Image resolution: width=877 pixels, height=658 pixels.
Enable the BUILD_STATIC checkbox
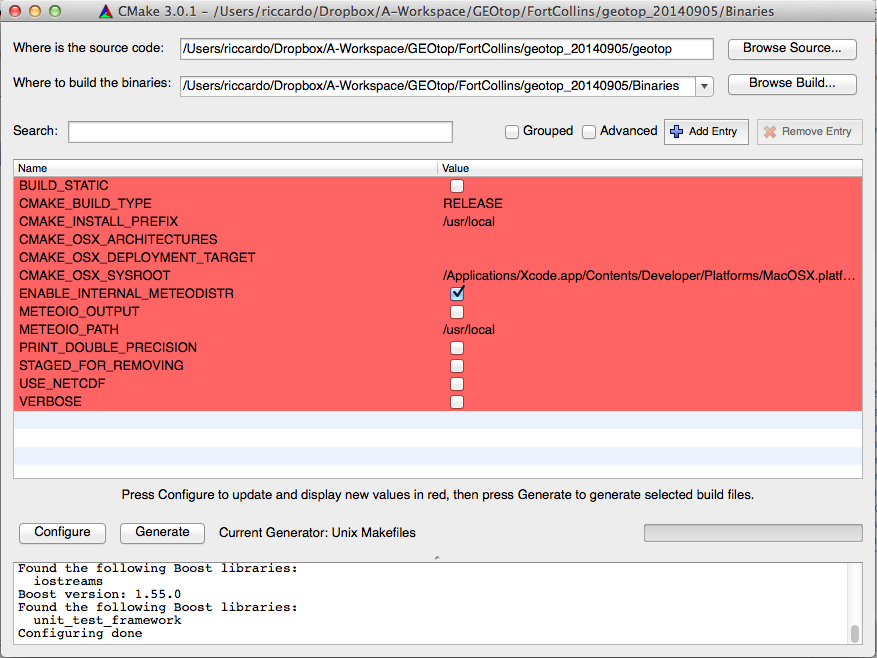click(457, 186)
